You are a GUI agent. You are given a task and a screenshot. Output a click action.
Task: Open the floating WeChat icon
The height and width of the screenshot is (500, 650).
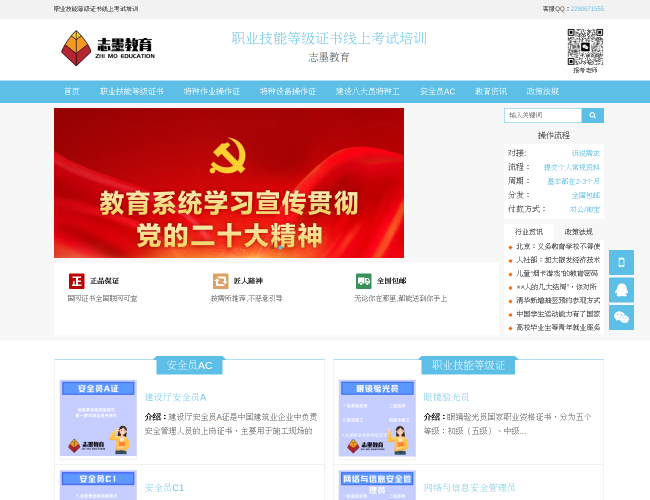[x=621, y=318]
